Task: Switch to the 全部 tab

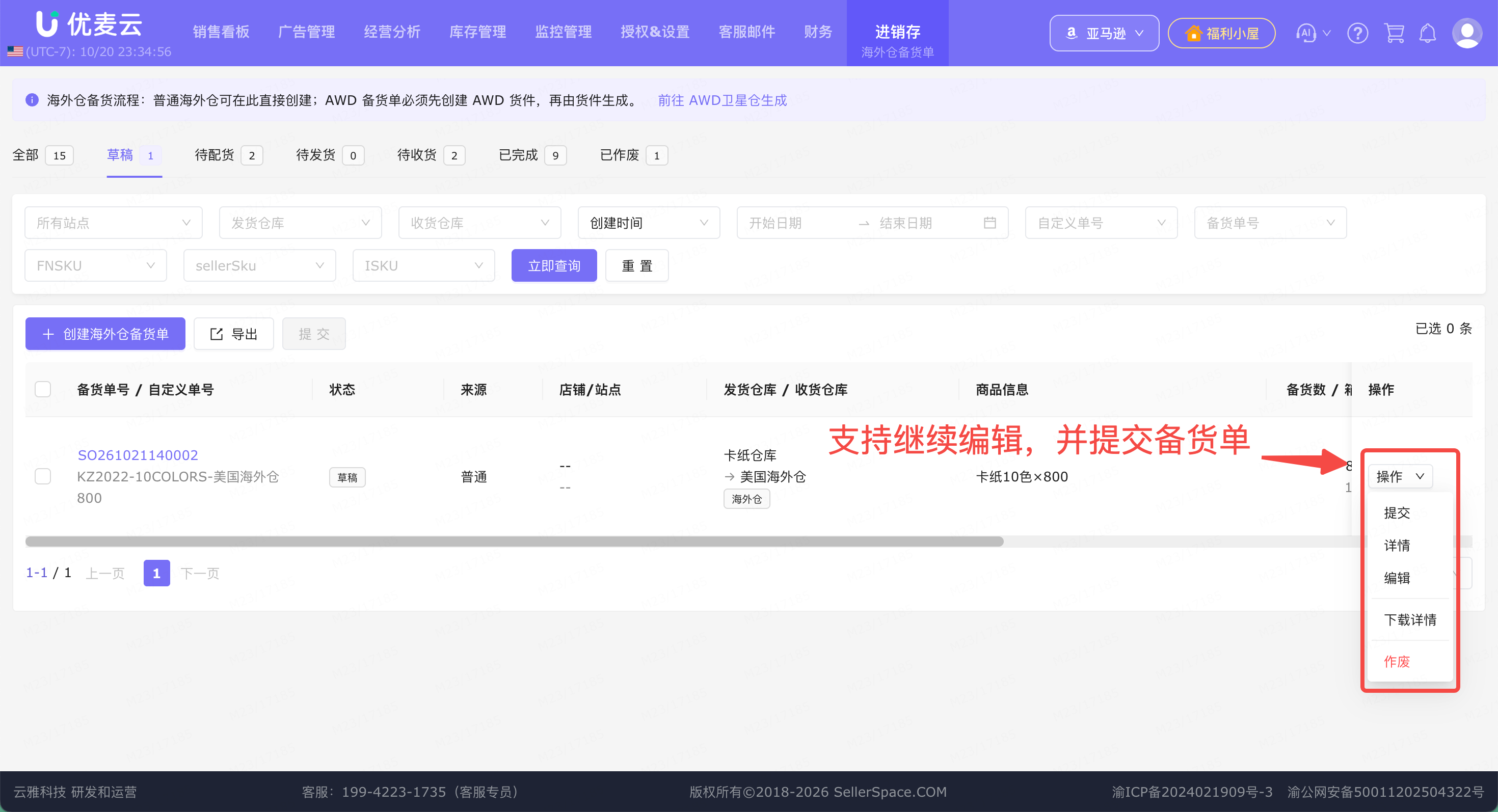Action: [43, 155]
